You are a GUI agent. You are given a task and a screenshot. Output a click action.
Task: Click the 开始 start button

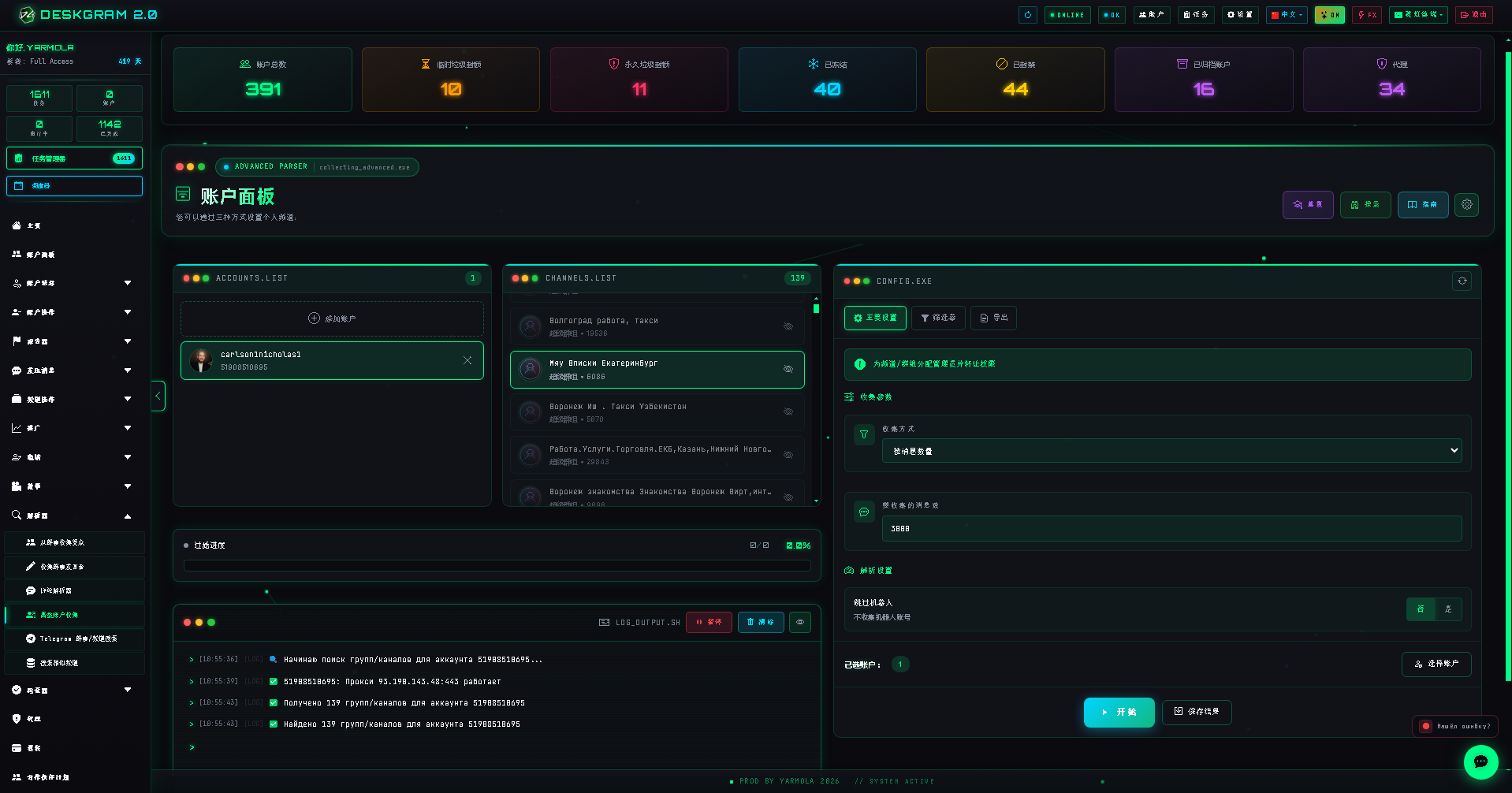tap(1119, 712)
